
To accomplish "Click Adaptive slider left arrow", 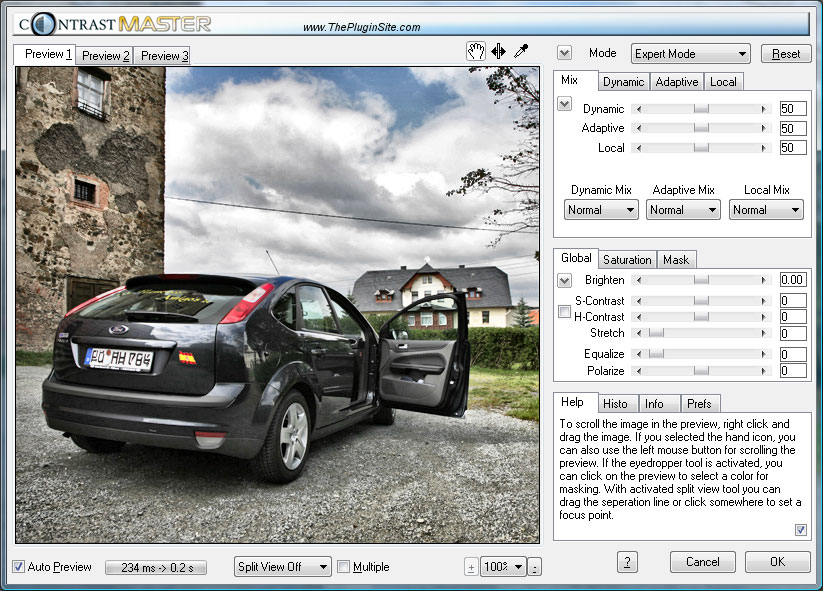I will 638,128.
